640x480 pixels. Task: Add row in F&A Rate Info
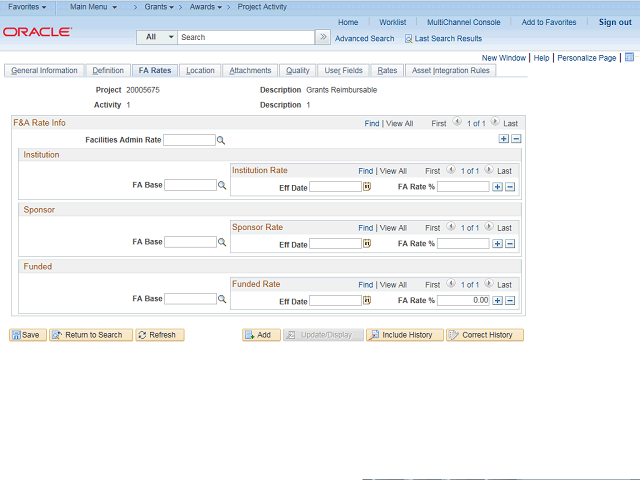point(504,139)
